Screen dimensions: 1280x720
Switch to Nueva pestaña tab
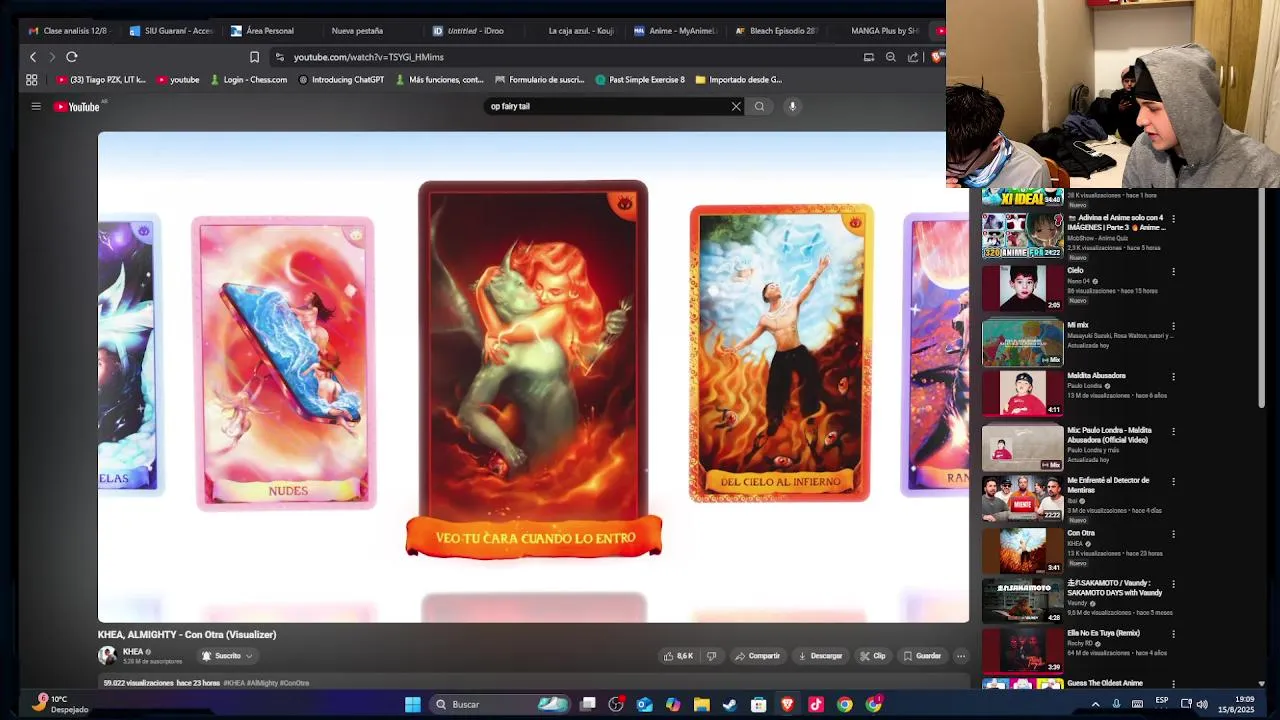(370, 31)
